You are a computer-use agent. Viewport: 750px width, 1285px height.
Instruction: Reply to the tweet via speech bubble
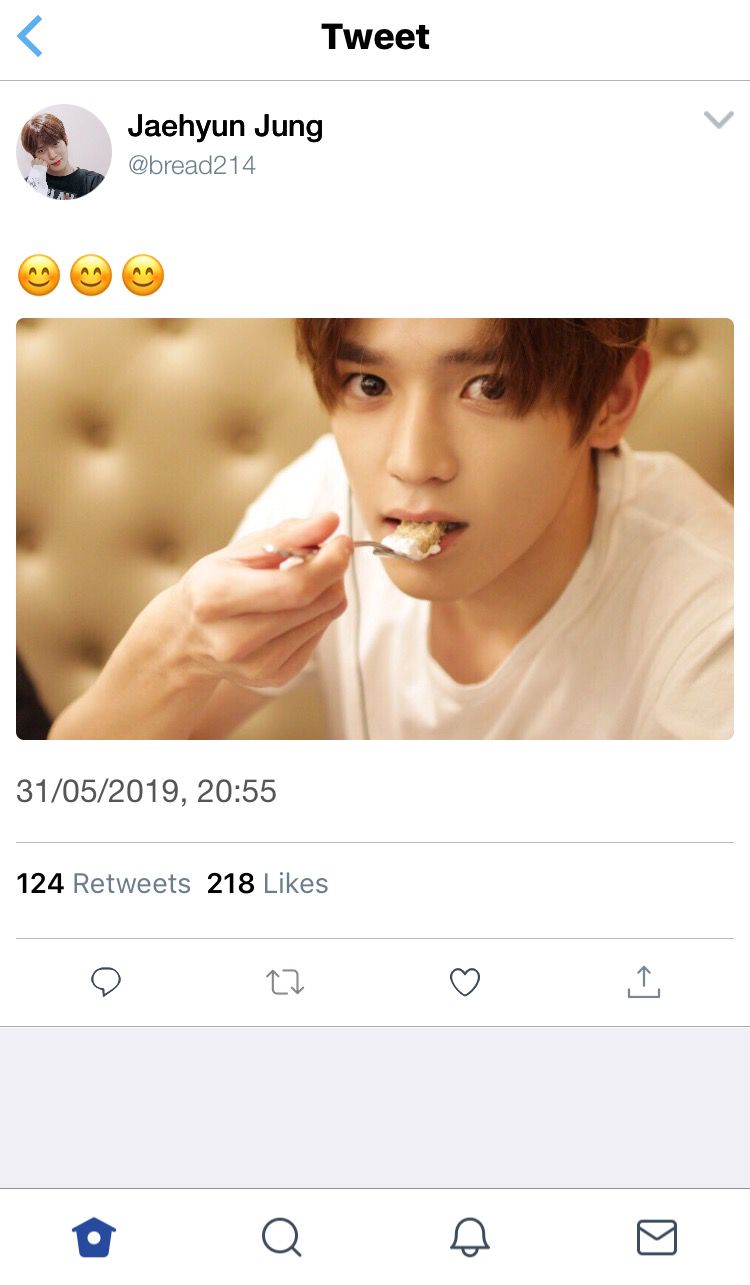pyautogui.click(x=106, y=983)
